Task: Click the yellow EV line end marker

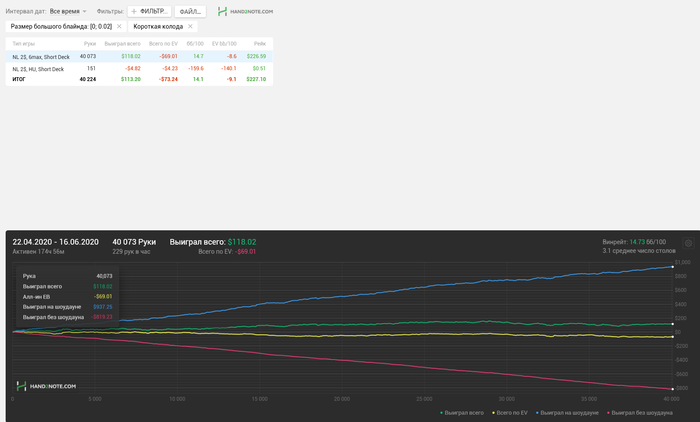Action: (673, 337)
